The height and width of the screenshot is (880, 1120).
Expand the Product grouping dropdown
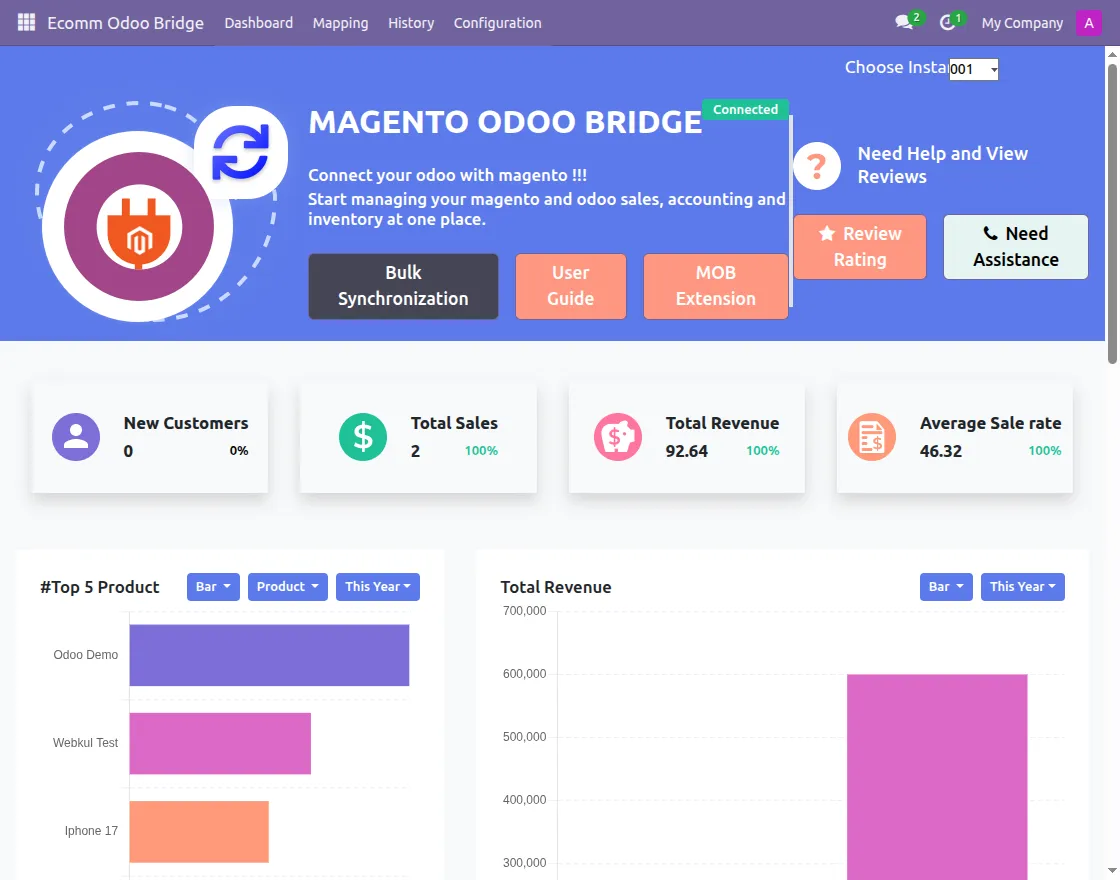tap(288, 586)
